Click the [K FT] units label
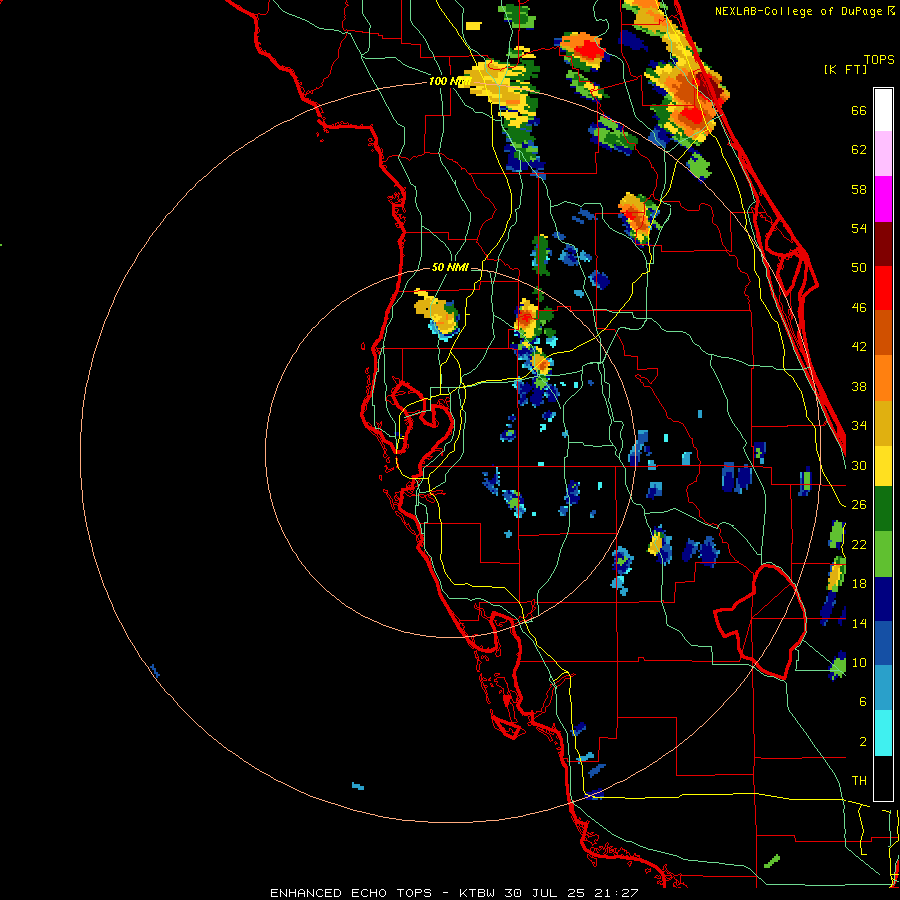The height and width of the screenshot is (900, 900). tap(845, 69)
